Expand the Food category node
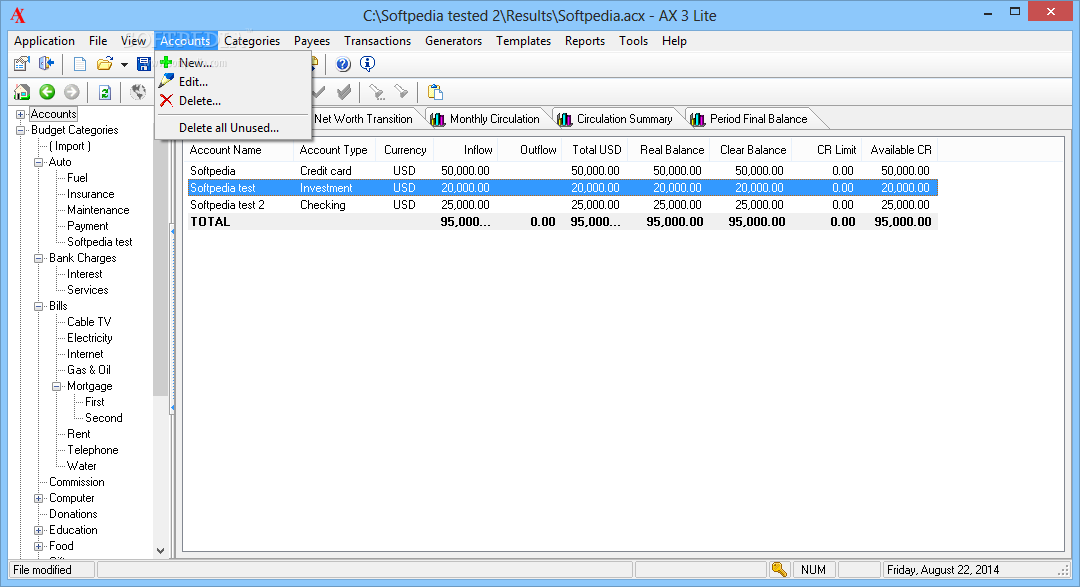Screen dimensions: 1080x587 pos(39,546)
